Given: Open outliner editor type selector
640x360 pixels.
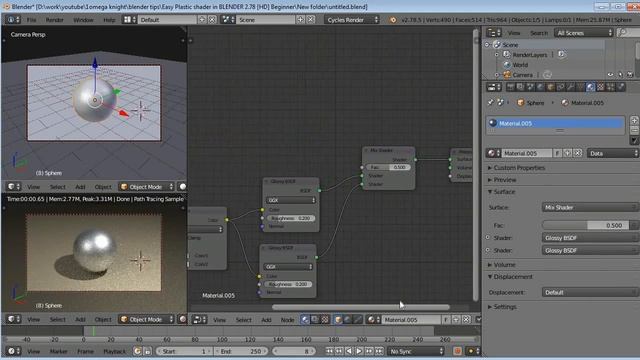Looking at the screenshot, I should pos(493,33).
